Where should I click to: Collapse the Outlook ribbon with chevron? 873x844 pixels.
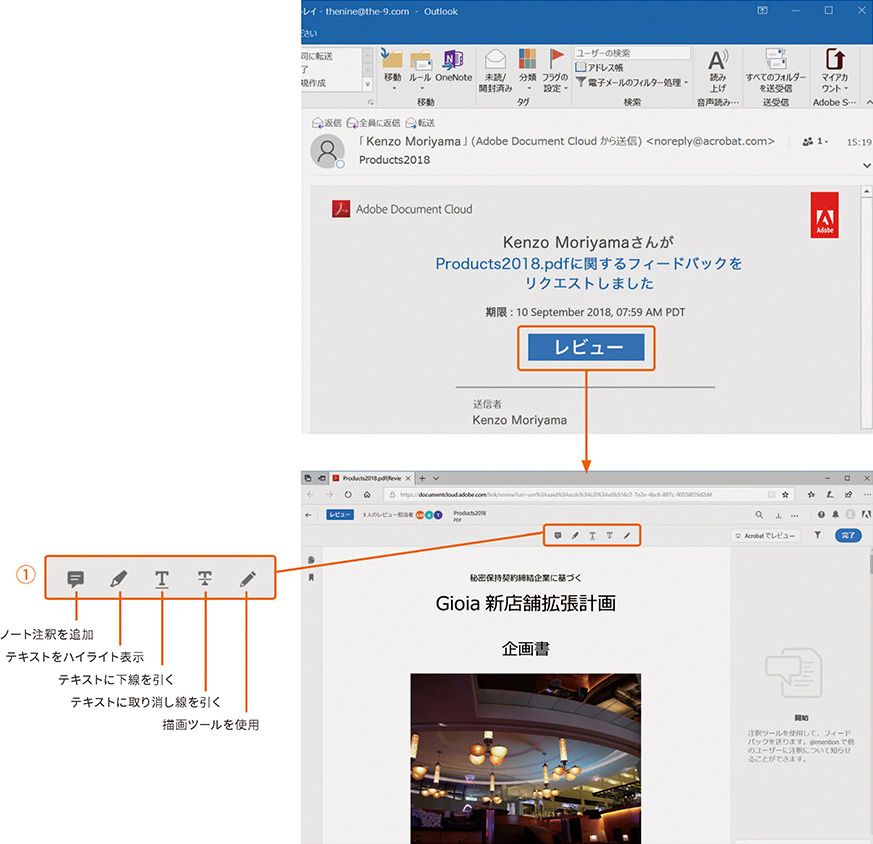point(869,102)
